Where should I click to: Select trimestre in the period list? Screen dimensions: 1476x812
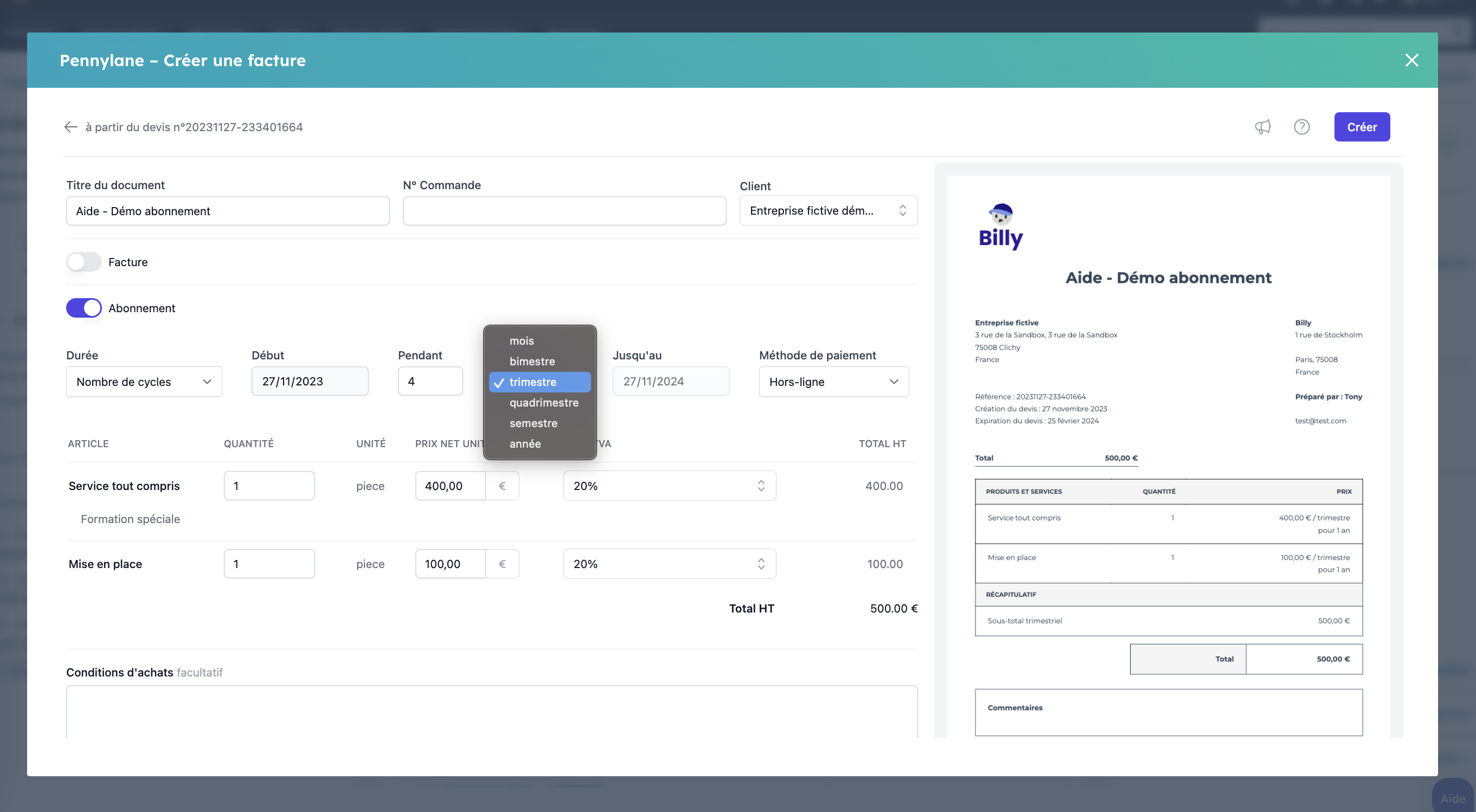coord(540,382)
